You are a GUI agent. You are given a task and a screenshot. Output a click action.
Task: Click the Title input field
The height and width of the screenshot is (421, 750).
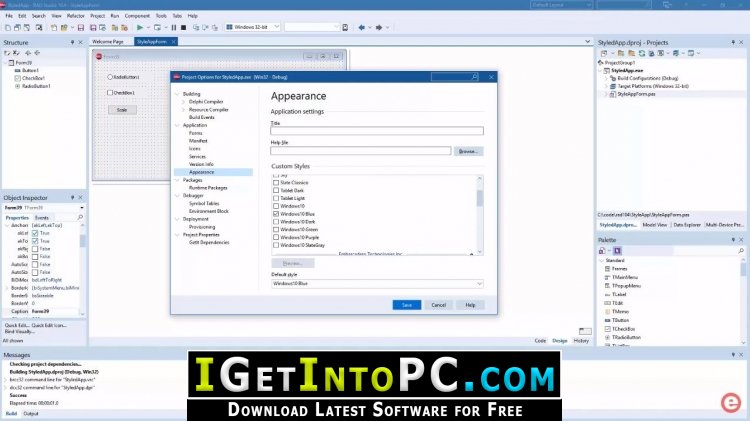377,131
